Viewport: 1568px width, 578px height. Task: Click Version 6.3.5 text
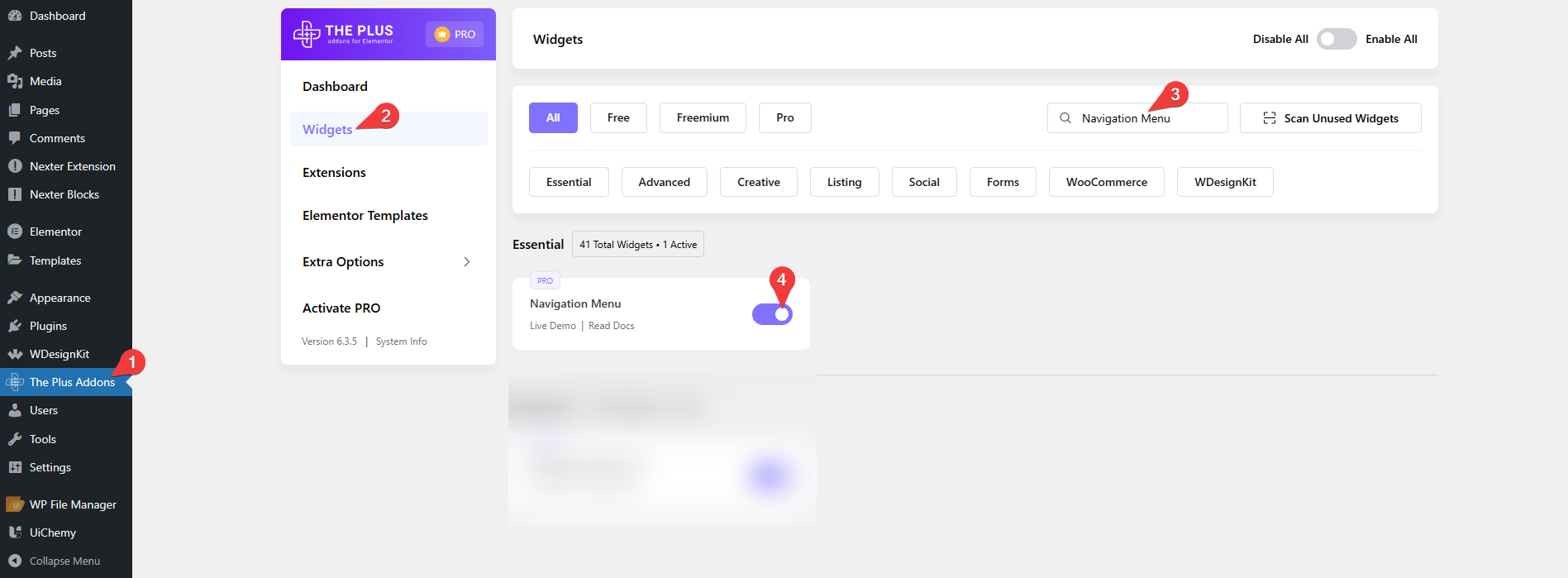pos(329,342)
